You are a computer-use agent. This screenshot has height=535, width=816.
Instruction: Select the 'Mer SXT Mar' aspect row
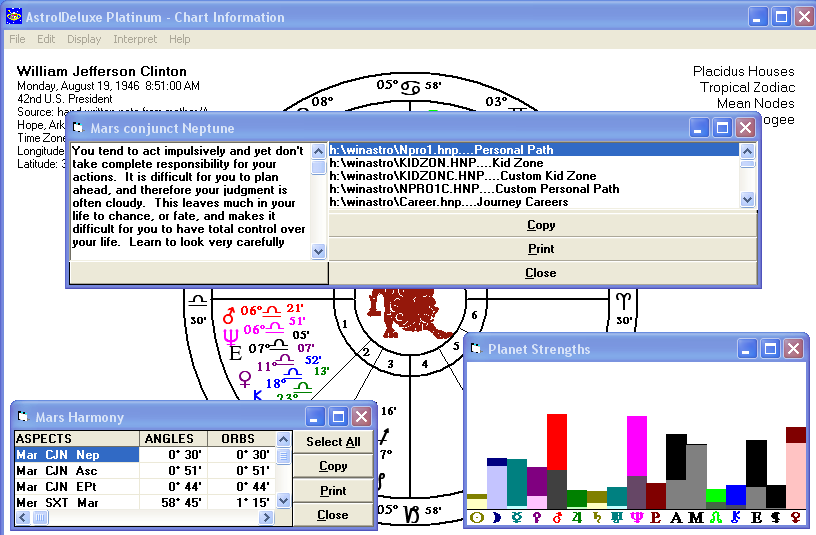click(145, 503)
